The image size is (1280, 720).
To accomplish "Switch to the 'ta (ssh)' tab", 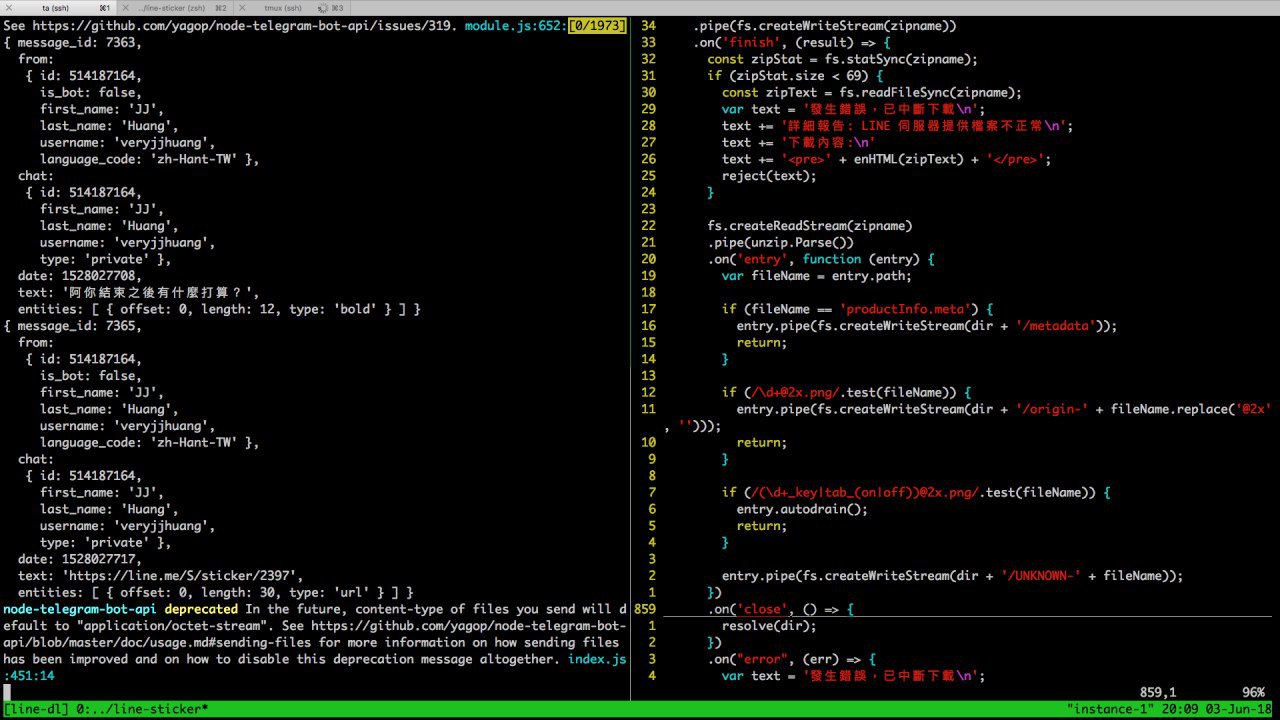I will [54, 8].
